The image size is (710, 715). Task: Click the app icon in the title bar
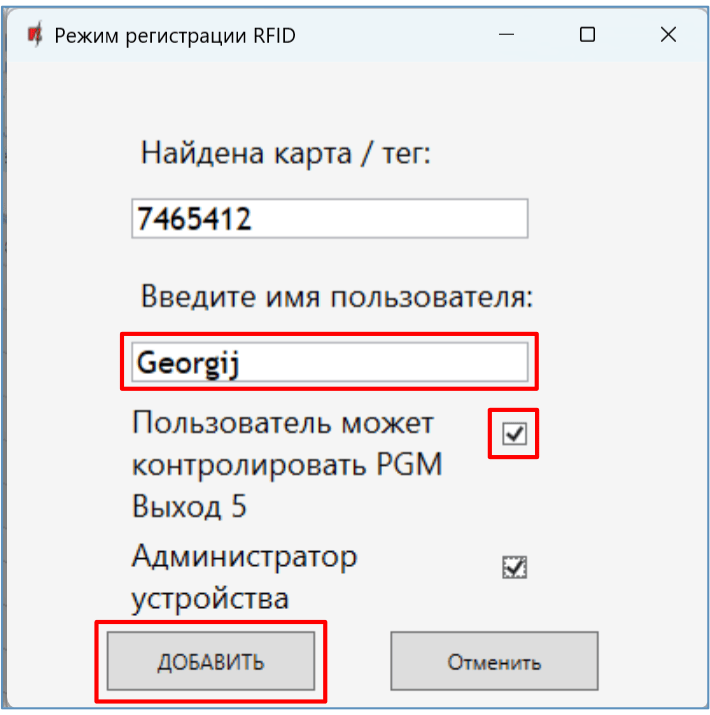[35, 35]
